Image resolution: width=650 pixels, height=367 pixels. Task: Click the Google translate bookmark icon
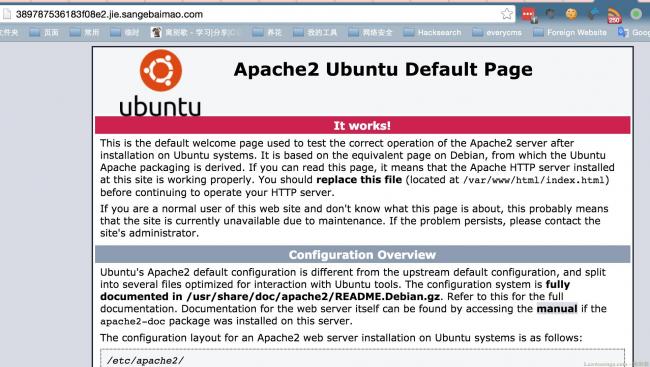pos(623,32)
